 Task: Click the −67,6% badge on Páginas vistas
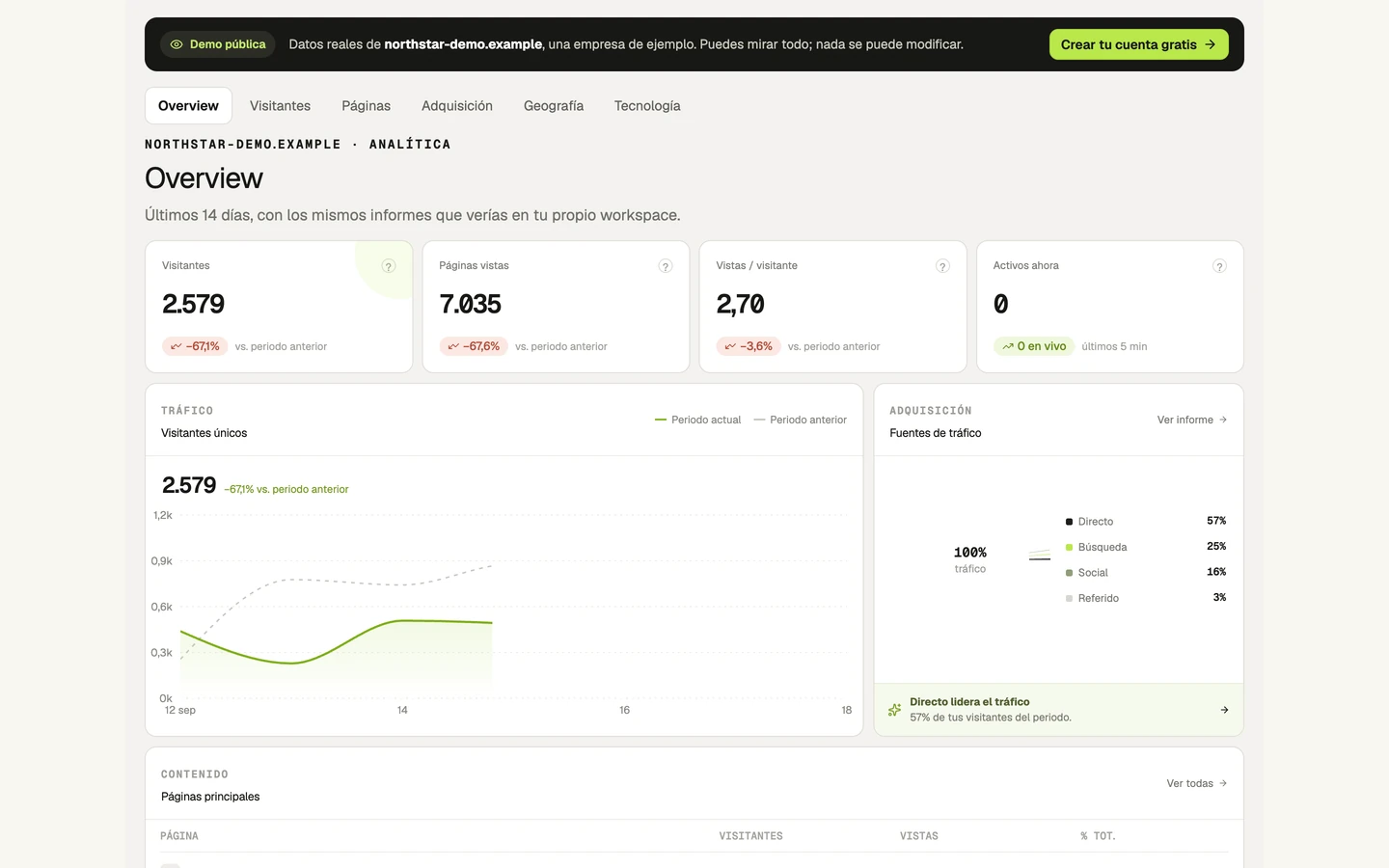pos(474,346)
